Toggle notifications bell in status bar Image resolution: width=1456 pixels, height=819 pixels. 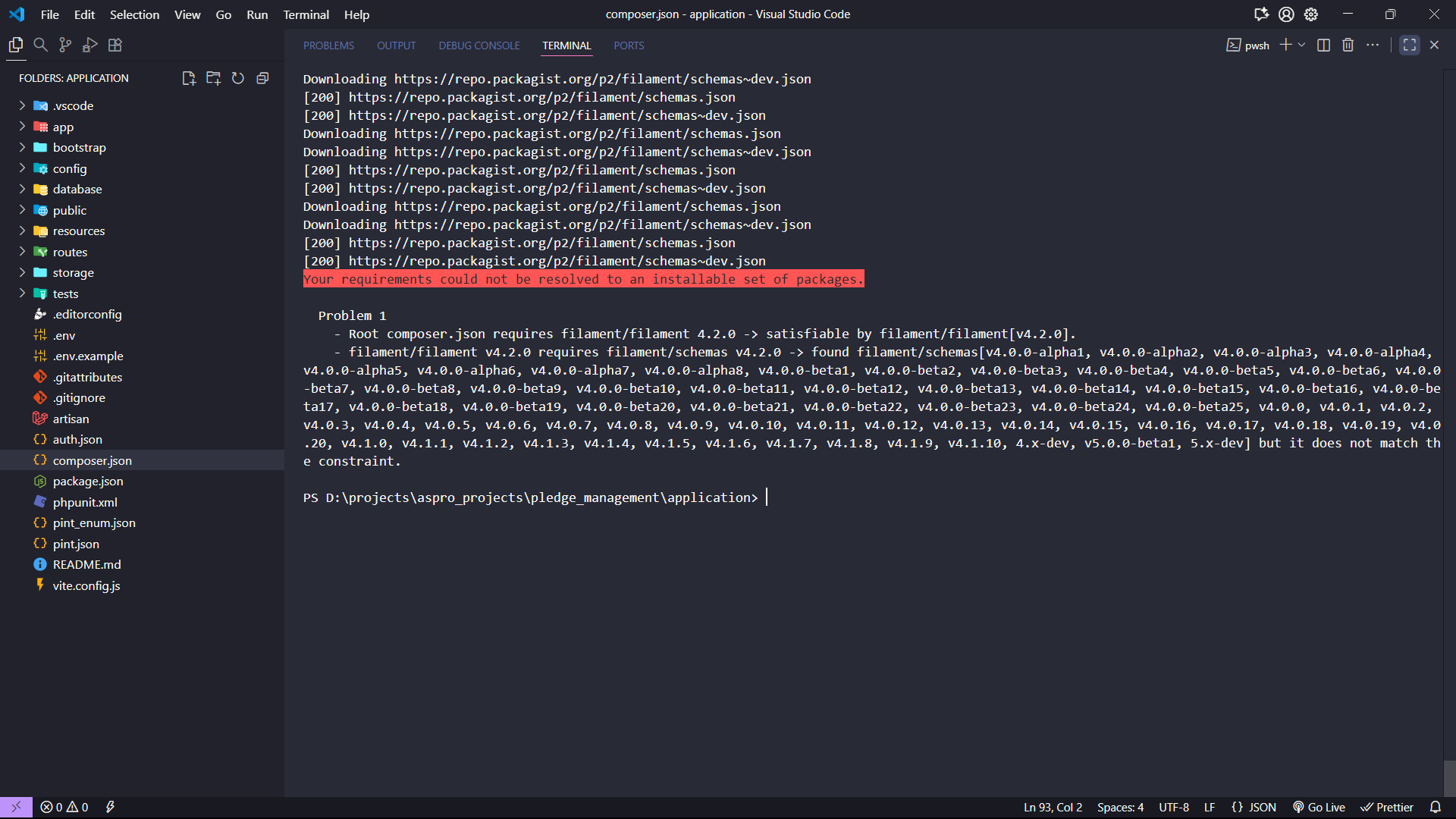pos(1436,808)
